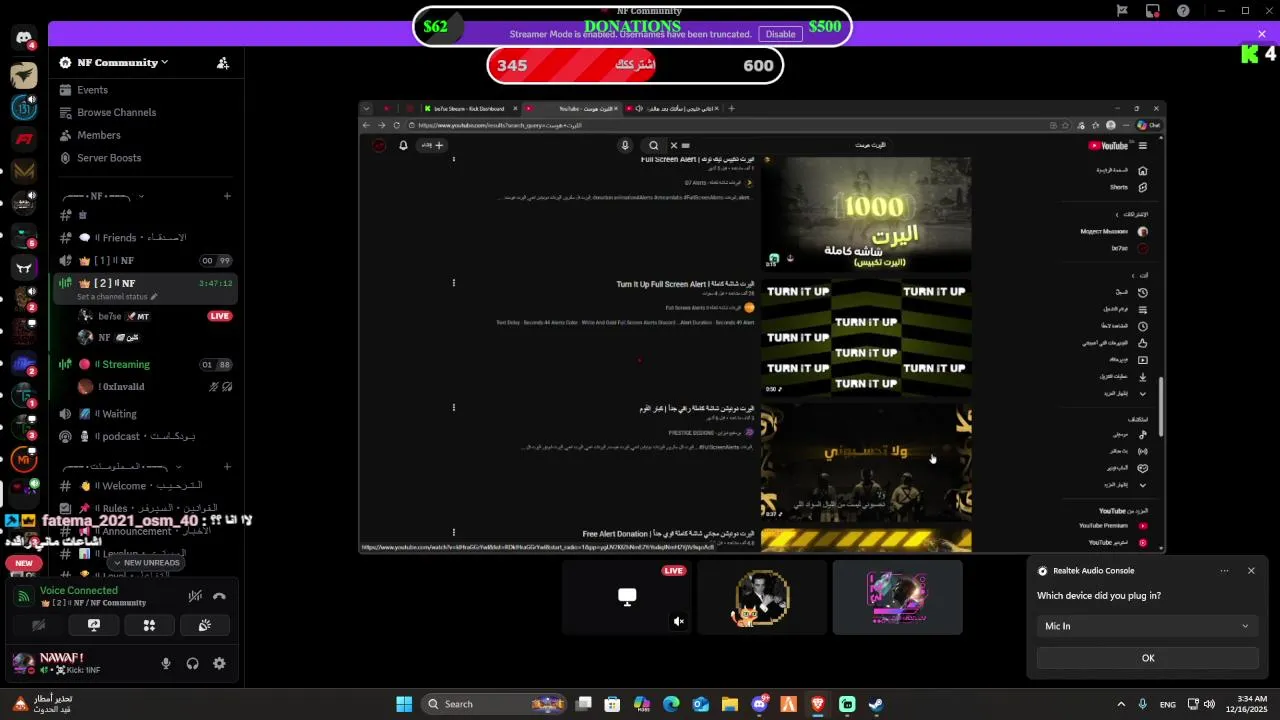
Task: Click OK in Realtek Audio Console
Action: click(1147, 658)
